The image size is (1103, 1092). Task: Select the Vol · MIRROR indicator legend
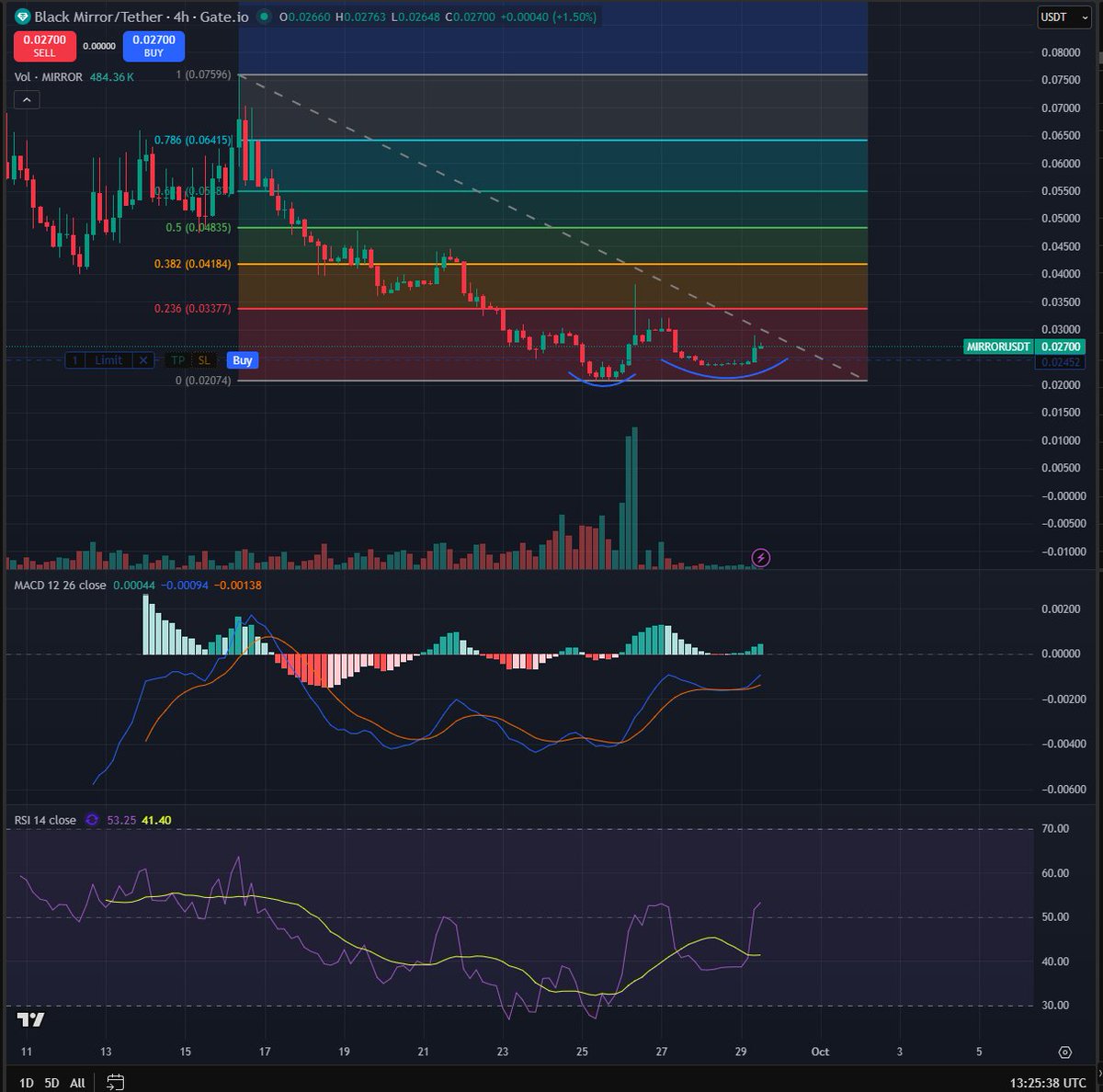coord(49,77)
